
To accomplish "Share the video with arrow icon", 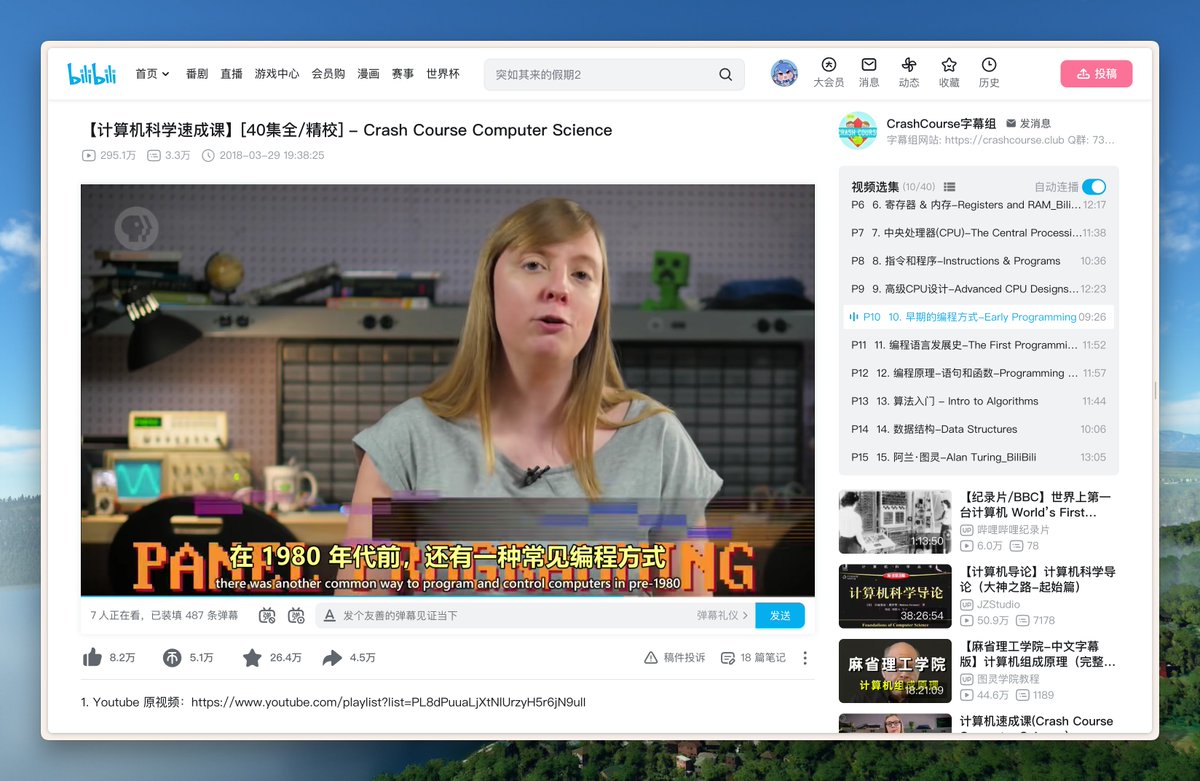I will pos(332,657).
